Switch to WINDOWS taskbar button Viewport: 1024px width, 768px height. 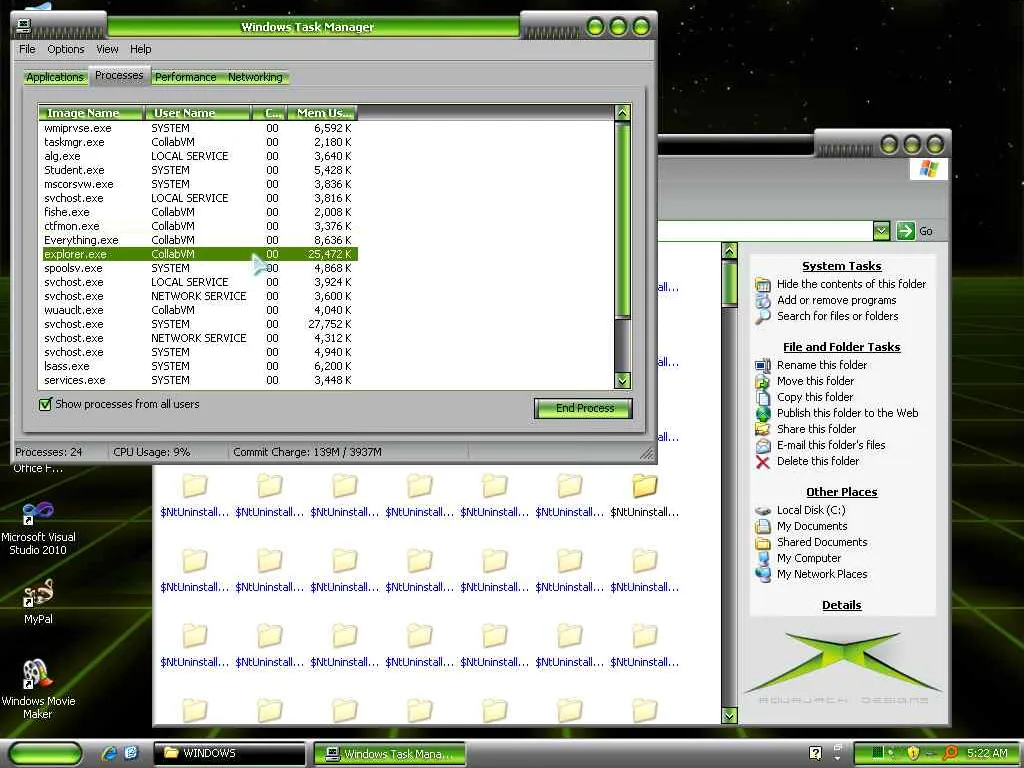tap(230, 753)
